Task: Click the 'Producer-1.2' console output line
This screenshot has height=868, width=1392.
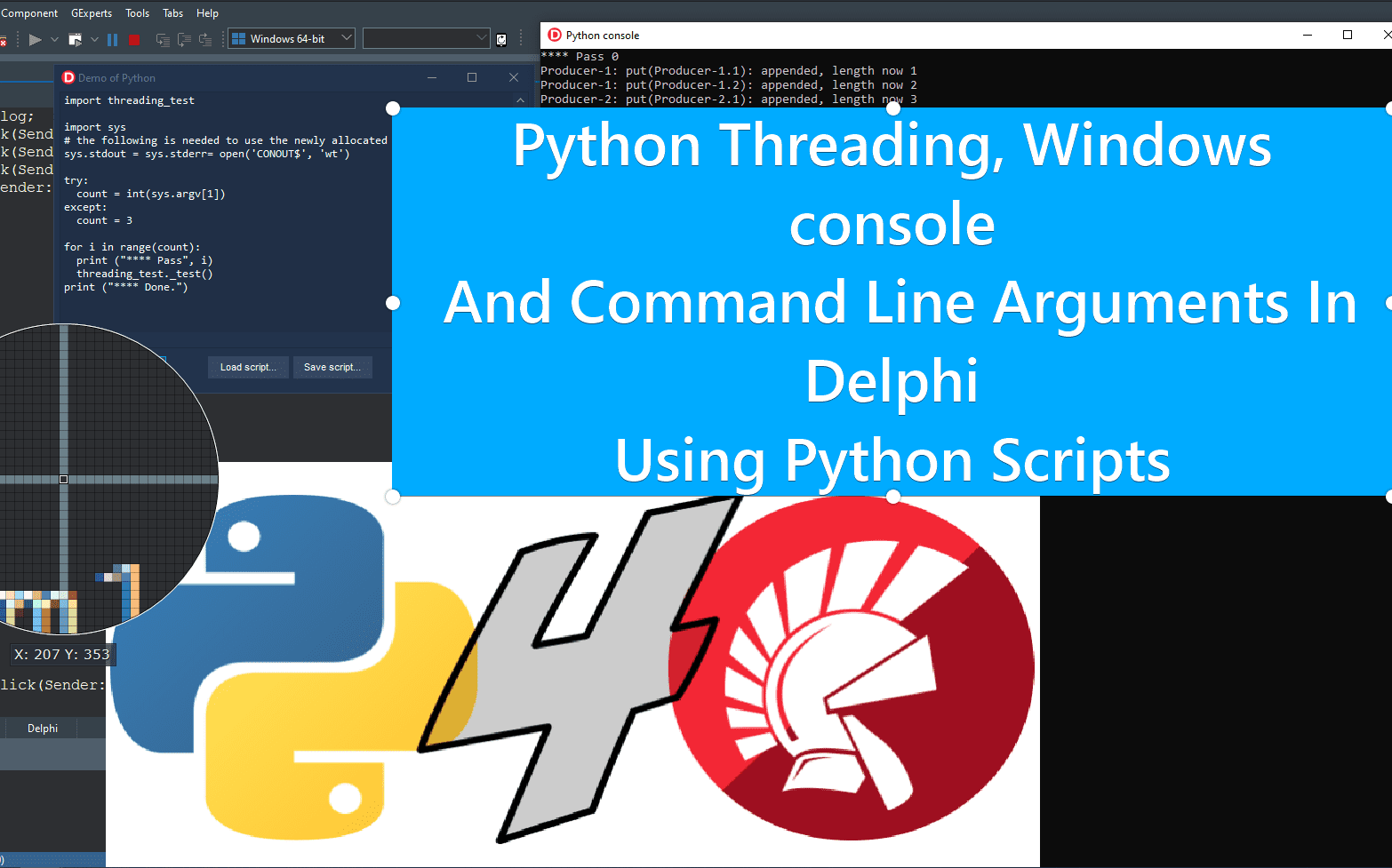Action: point(729,85)
